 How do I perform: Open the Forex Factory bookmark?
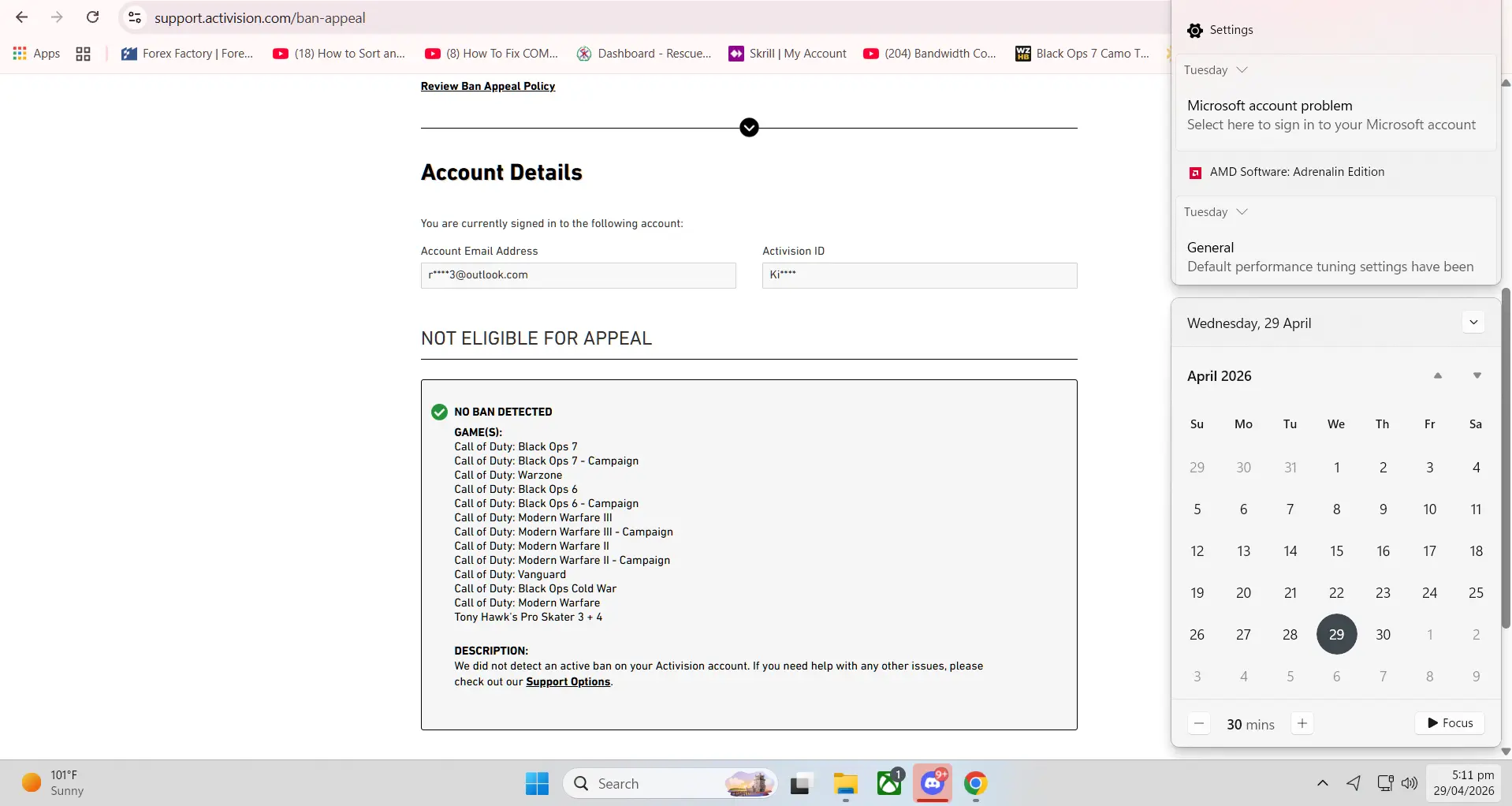pos(188,54)
